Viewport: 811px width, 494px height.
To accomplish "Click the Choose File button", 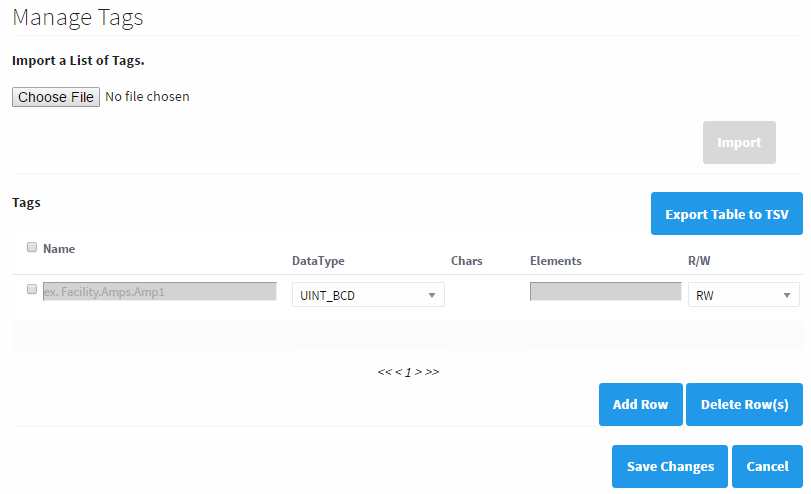I will (x=56, y=97).
